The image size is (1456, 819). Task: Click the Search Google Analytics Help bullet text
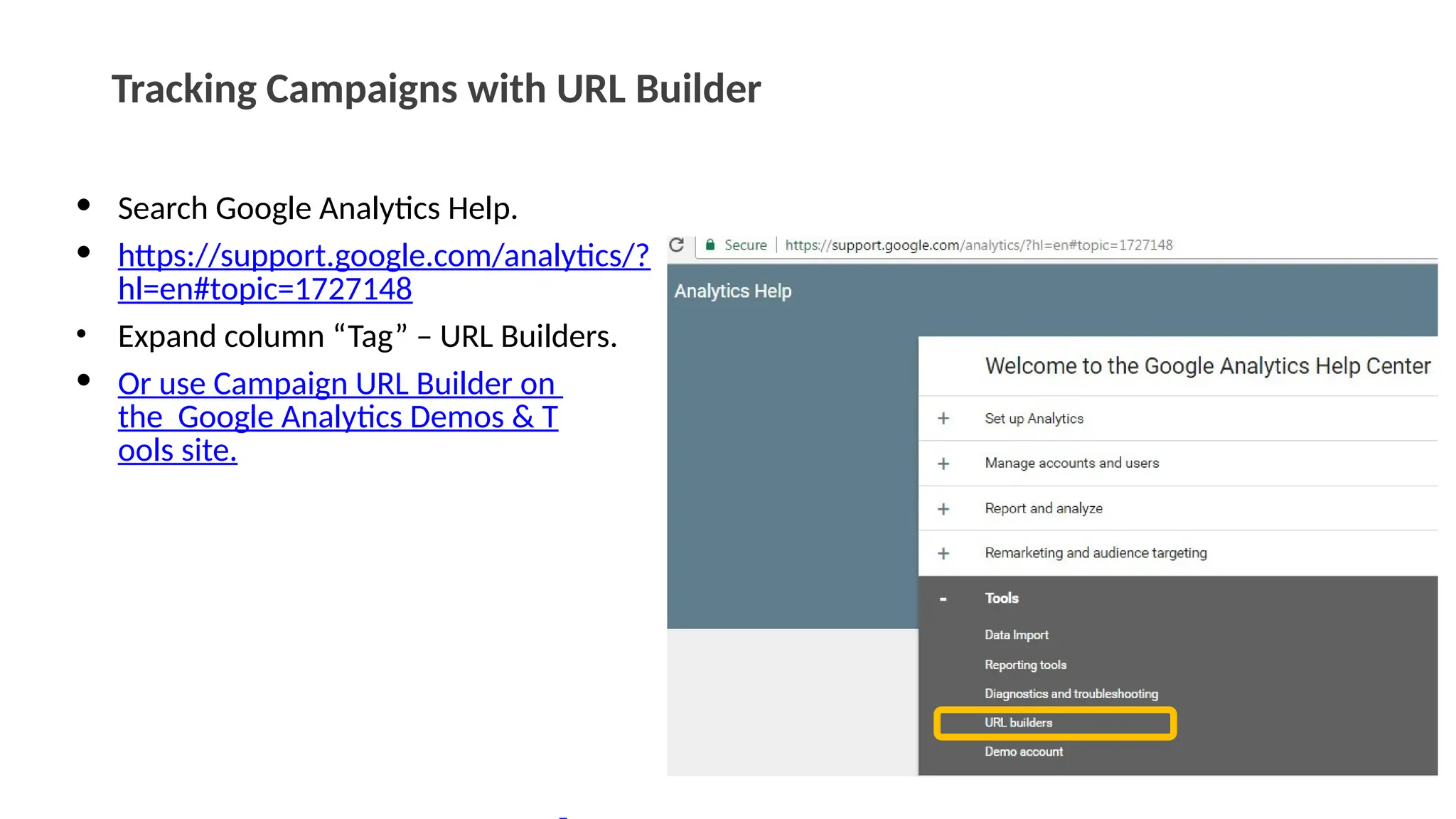(x=318, y=208)
